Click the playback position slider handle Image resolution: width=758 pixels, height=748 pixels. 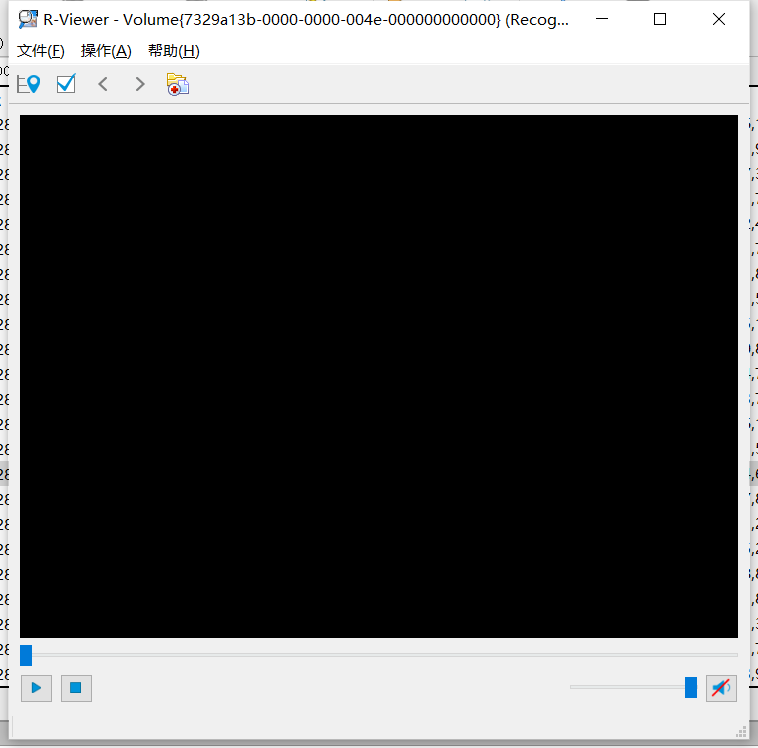pyautogui.click(x=26, y=655)
